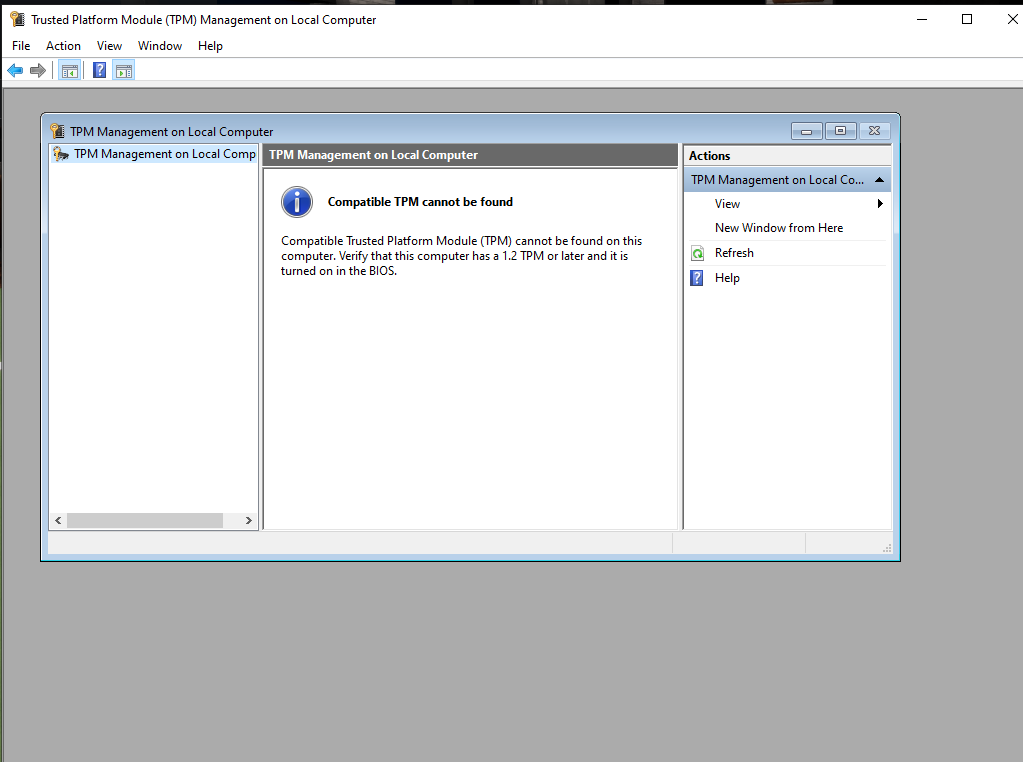Click the green Refresh icon in Actions
The image size is (1023, 762).
tap(697, 253)
